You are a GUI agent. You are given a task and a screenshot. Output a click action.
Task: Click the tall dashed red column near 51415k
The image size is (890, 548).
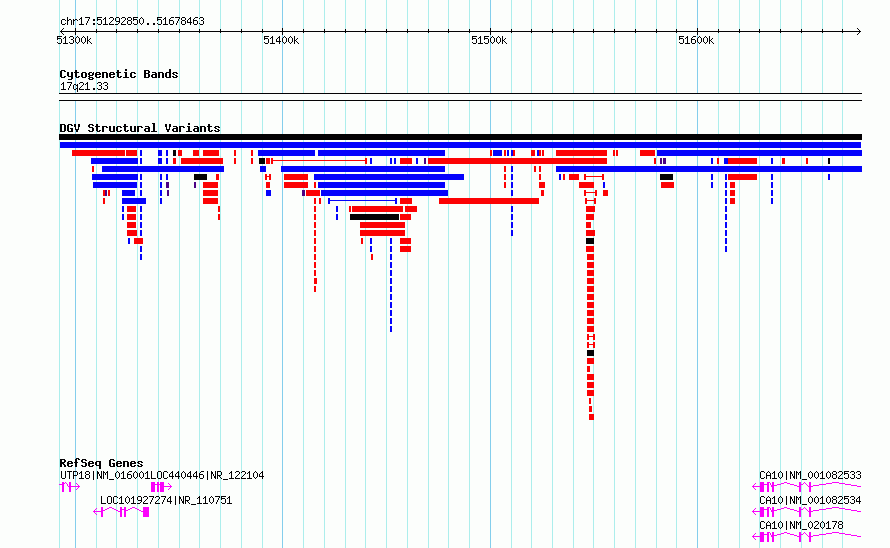click(315, 245)
